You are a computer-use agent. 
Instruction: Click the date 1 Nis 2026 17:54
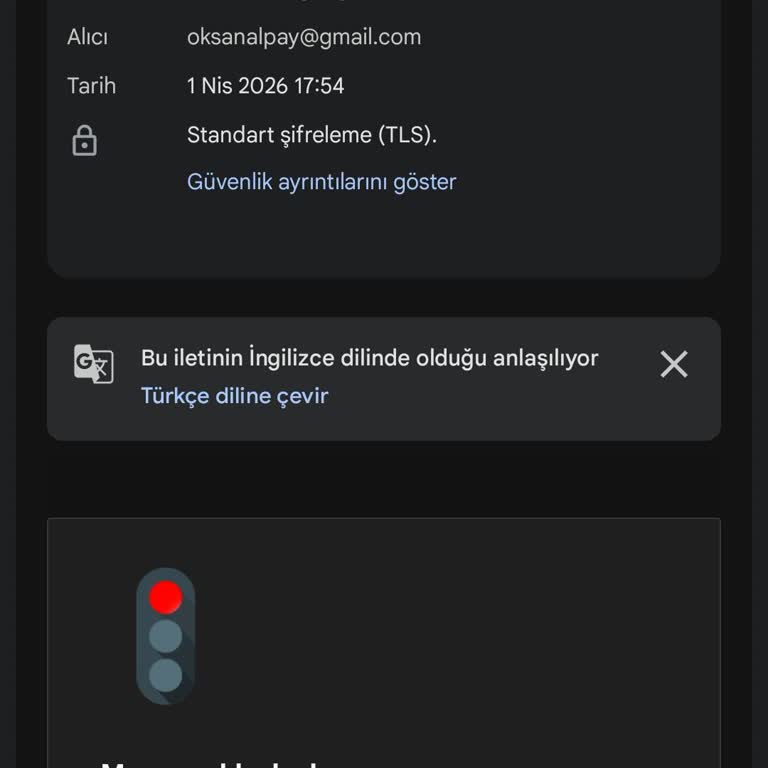[x=265, y=86]
